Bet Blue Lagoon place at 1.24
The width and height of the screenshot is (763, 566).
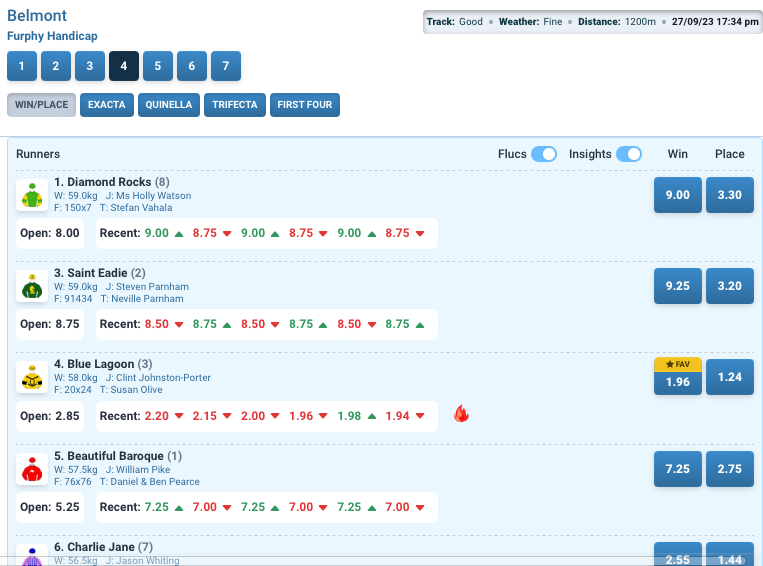[x=729, y=377]
